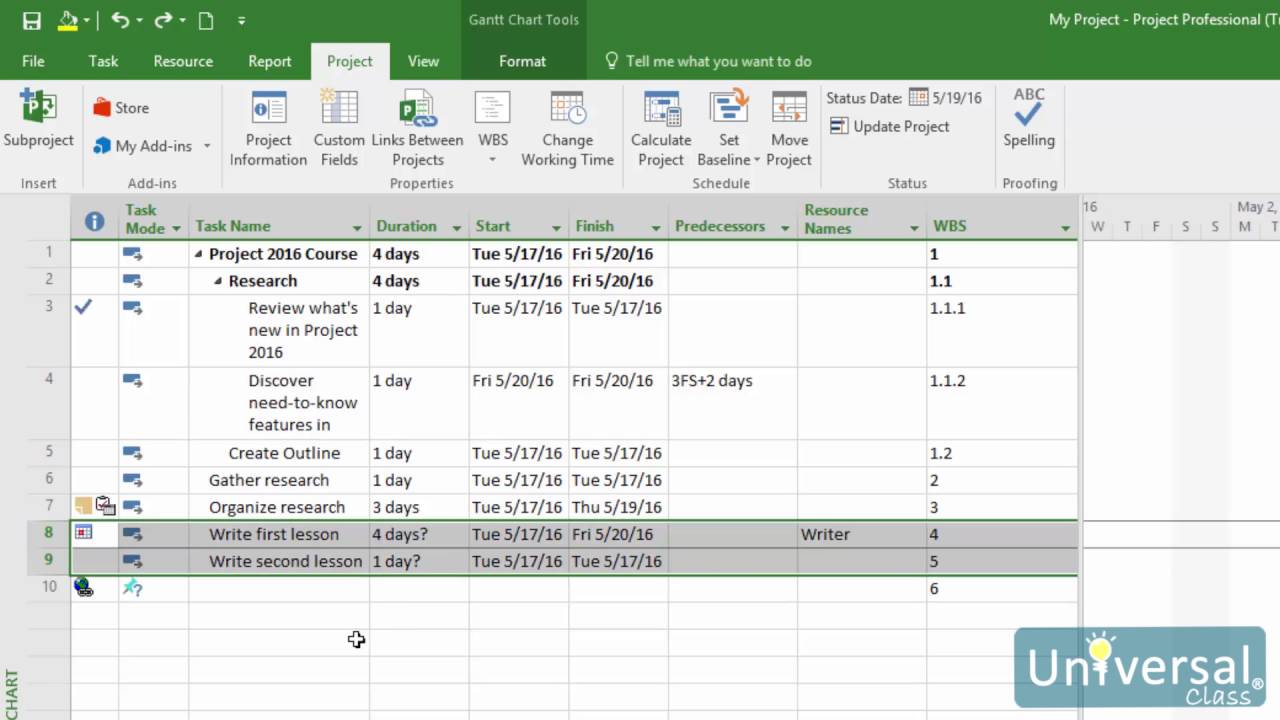This screenshot has width=1280, height=720.
Task: Open the Undo history dropdown arrow
Action: click(138, 20)
